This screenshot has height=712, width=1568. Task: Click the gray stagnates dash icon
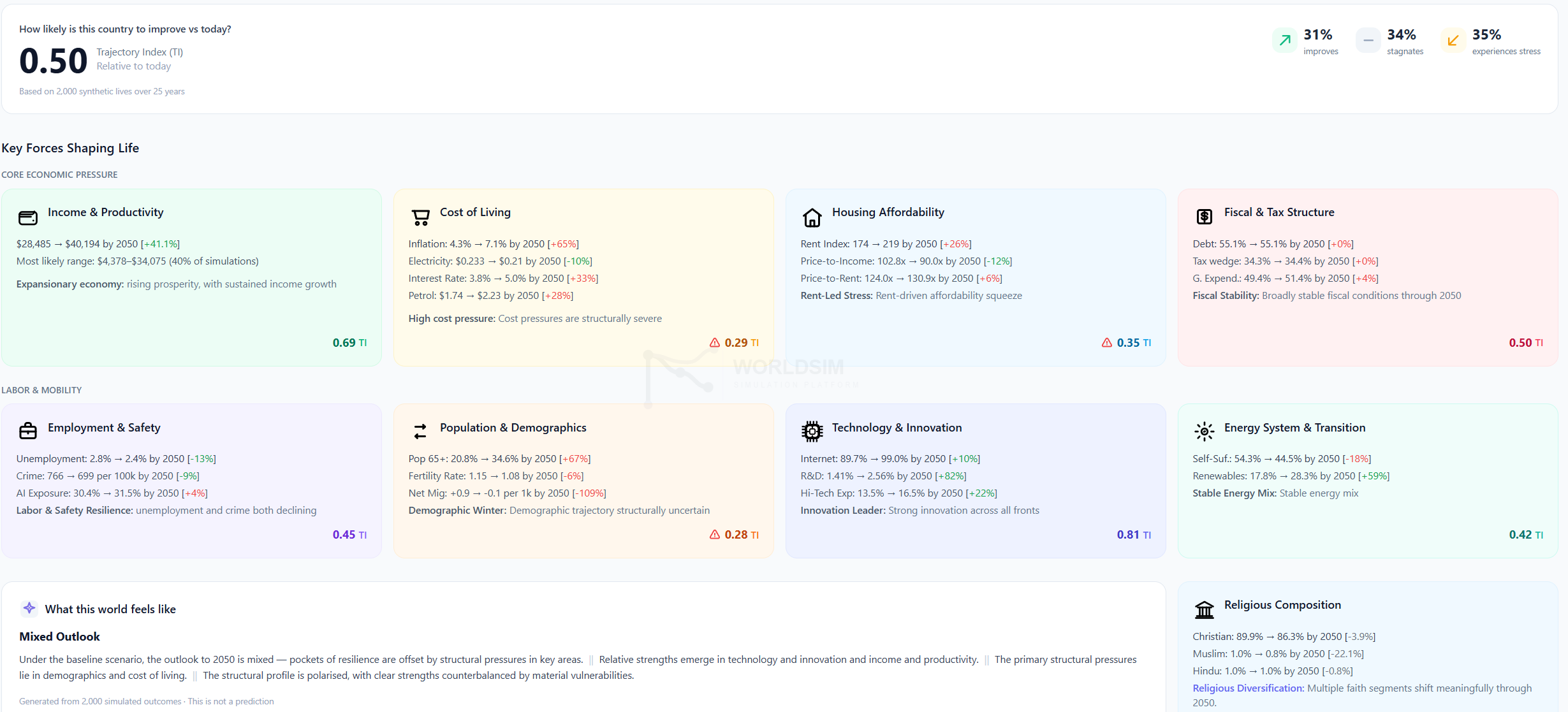(x=1368, y=41)
